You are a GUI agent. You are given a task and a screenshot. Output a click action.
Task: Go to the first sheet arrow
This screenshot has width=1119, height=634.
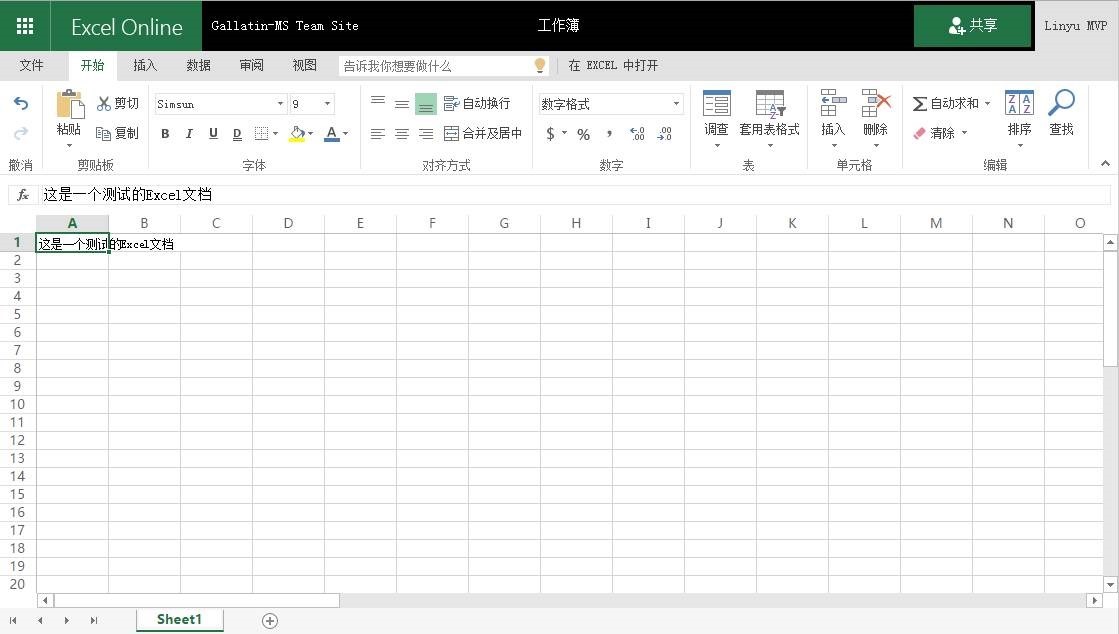(x=14, y=620)
